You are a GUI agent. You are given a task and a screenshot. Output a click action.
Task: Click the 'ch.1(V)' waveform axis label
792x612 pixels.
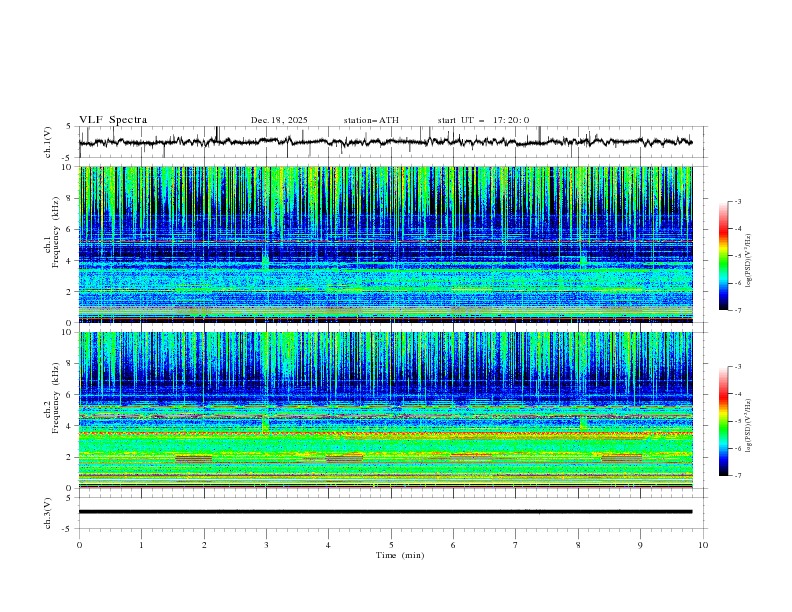coord(48,142)
